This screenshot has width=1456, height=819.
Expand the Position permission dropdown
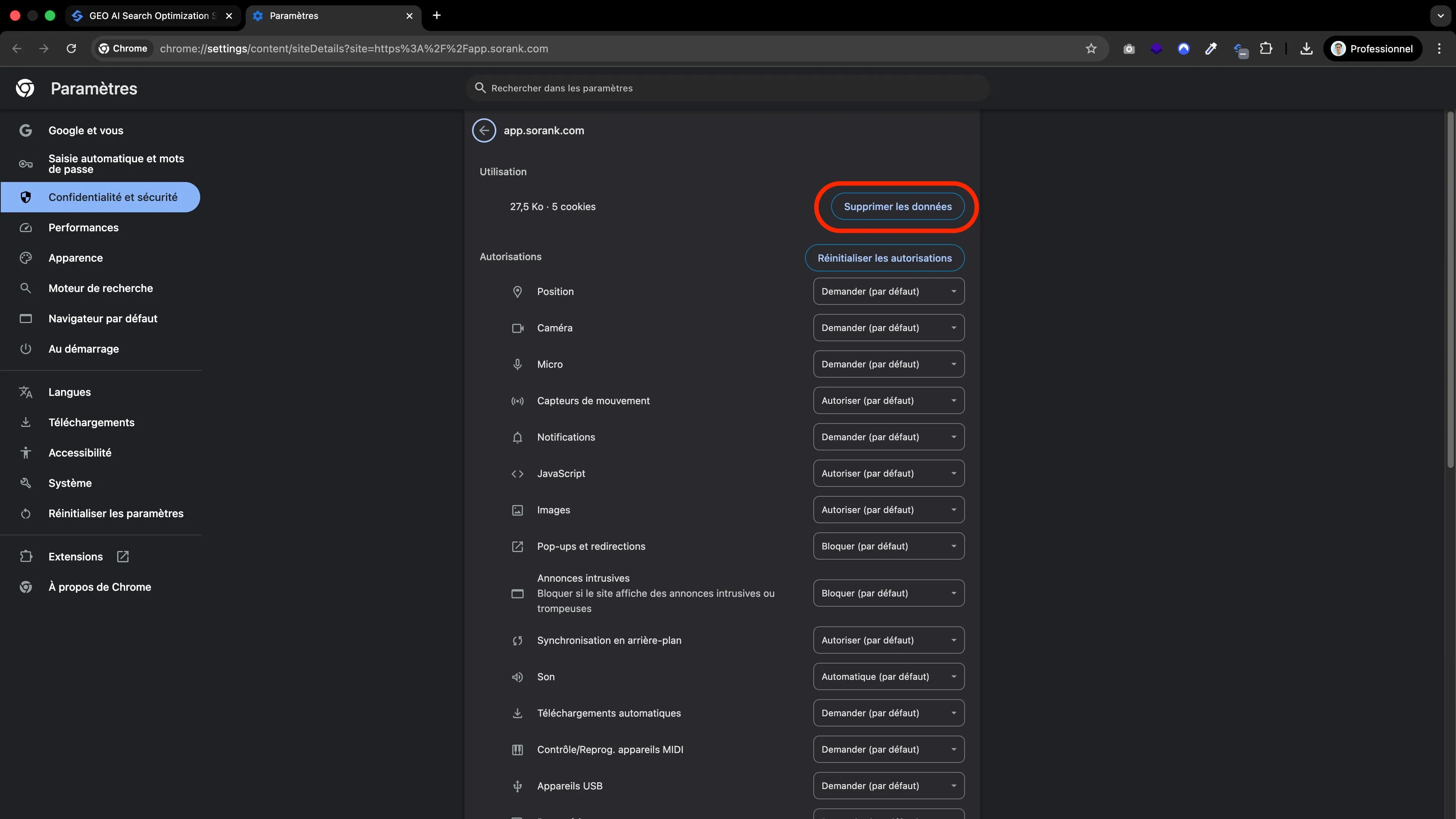[x=888, y=292]
